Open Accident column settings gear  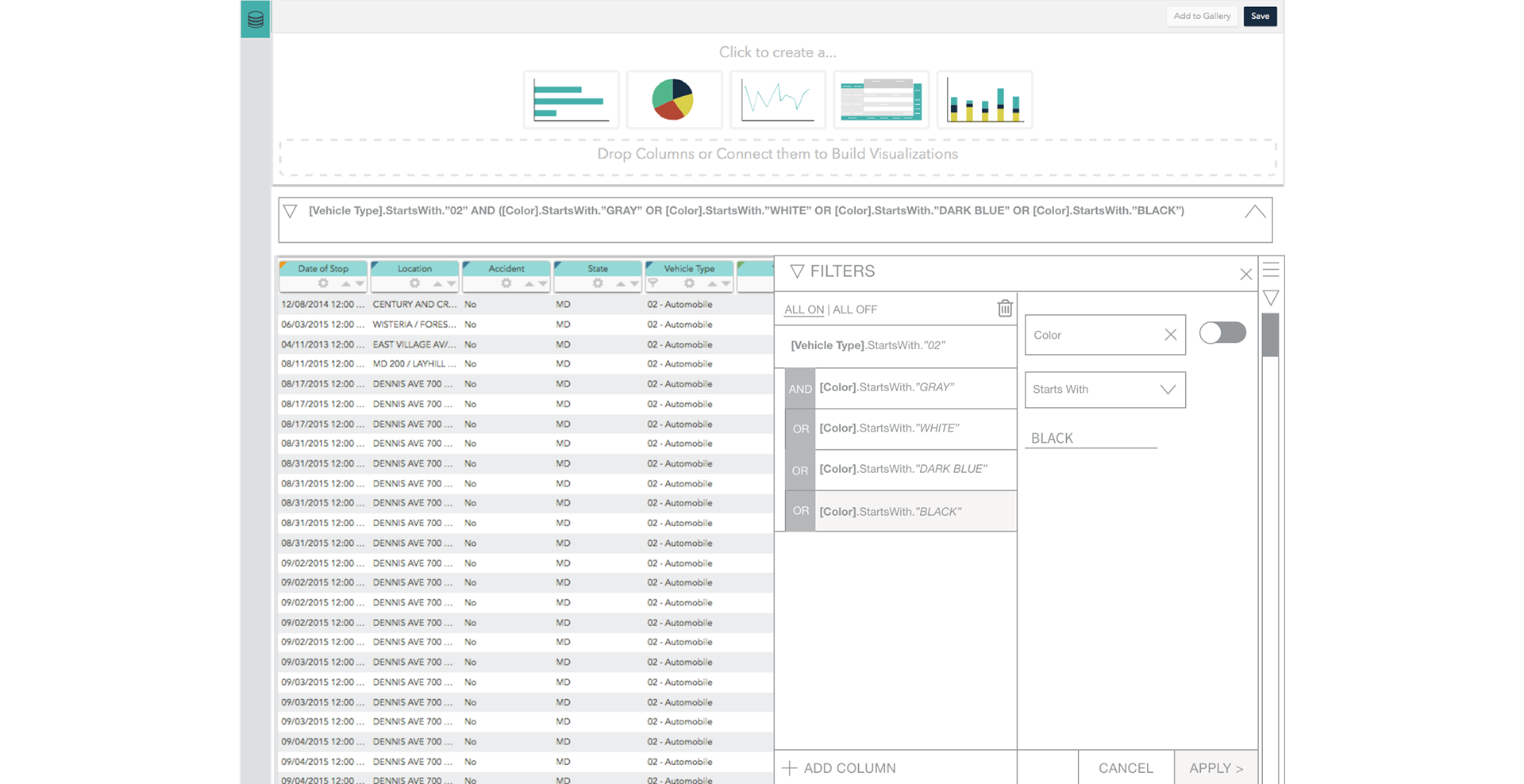point(506,283)
